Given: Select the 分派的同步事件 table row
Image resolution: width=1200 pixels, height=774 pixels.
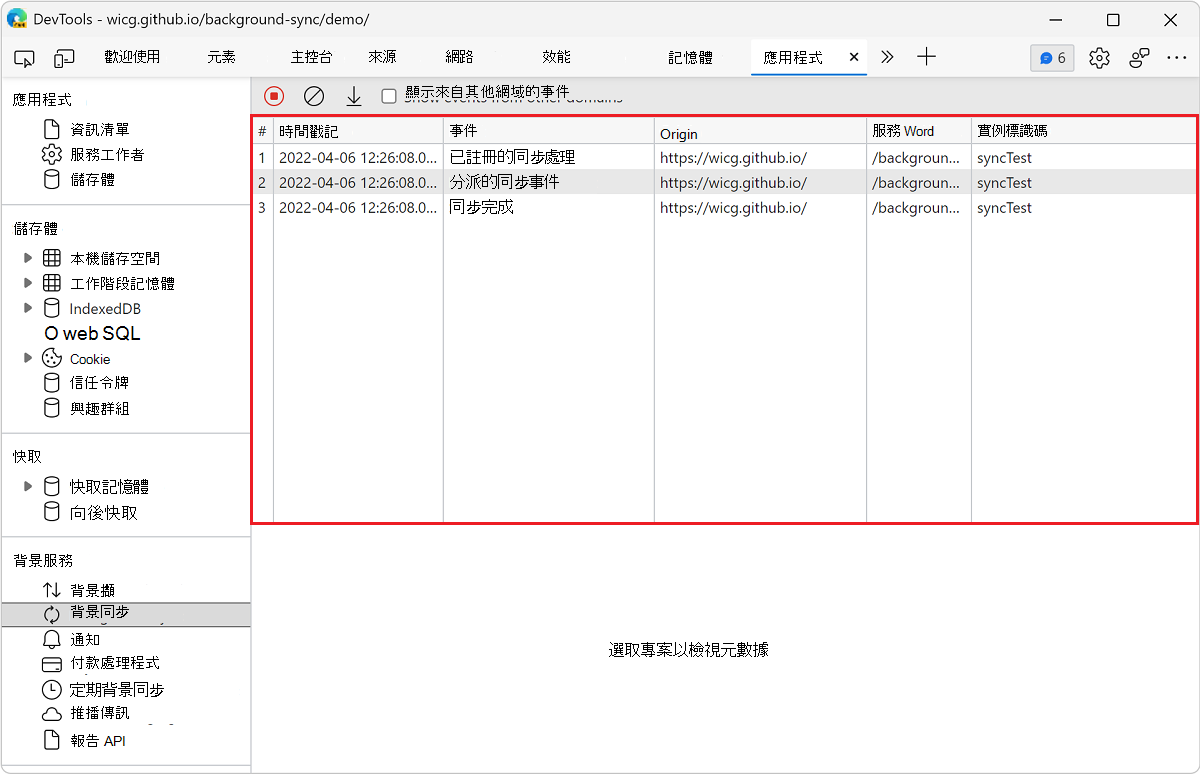Looking at the screenshot, I should click(x=548, y=182).
